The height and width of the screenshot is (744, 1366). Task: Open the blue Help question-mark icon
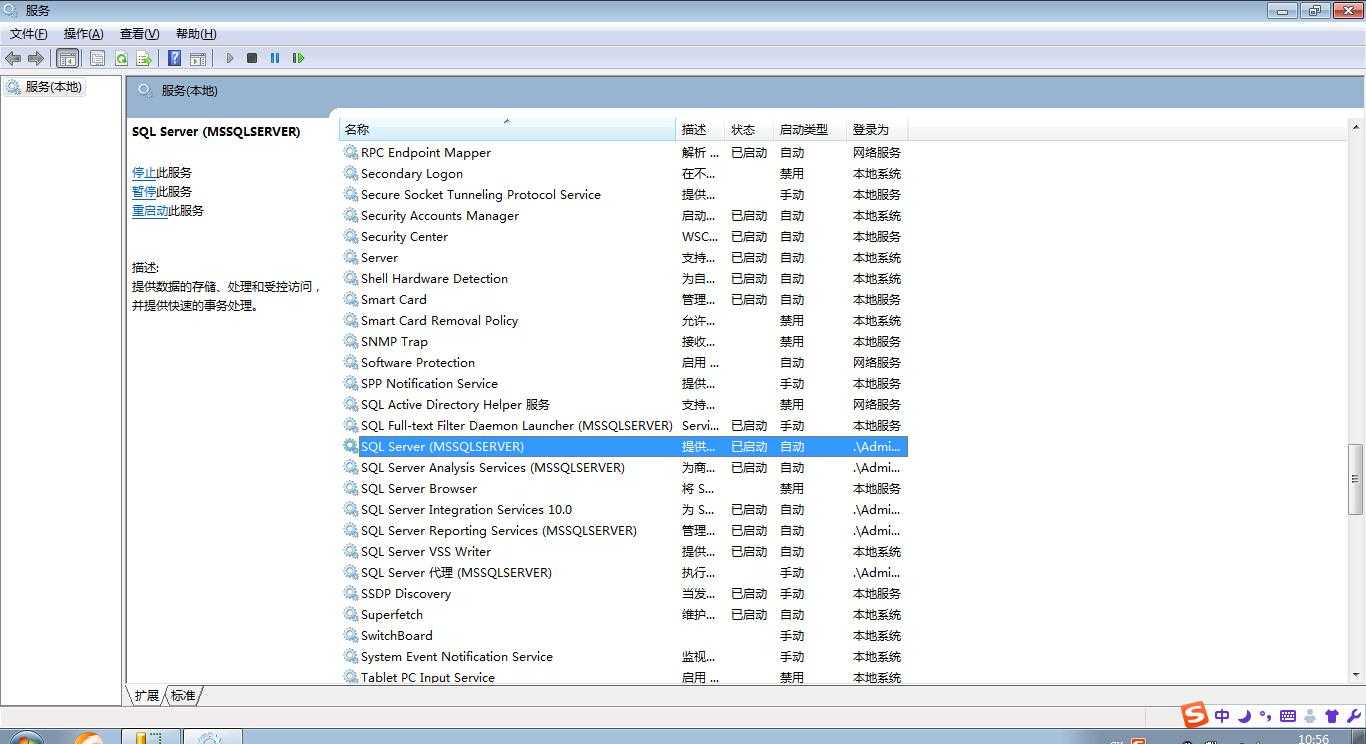(174, 58)
